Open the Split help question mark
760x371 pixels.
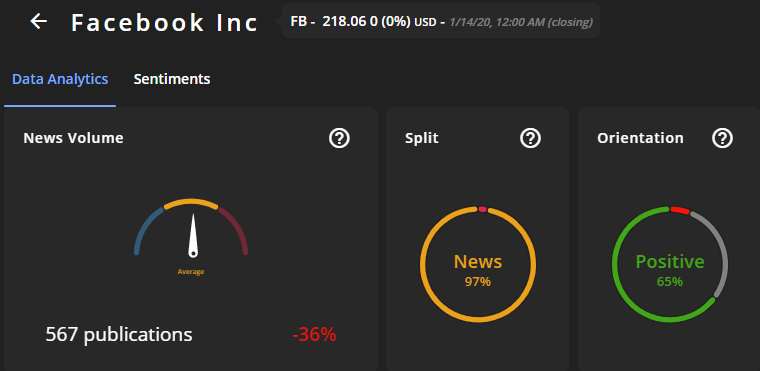pos(530,138)
